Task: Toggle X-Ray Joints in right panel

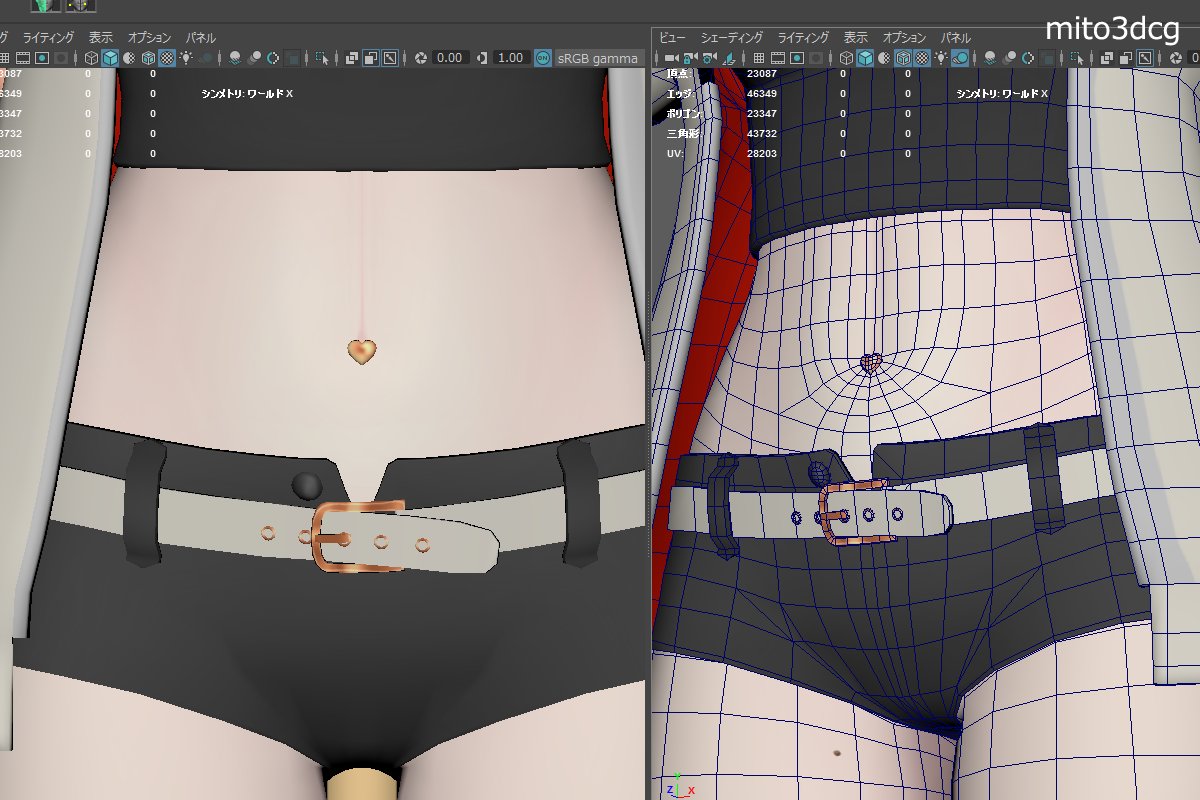Action: click(1145, 58)
